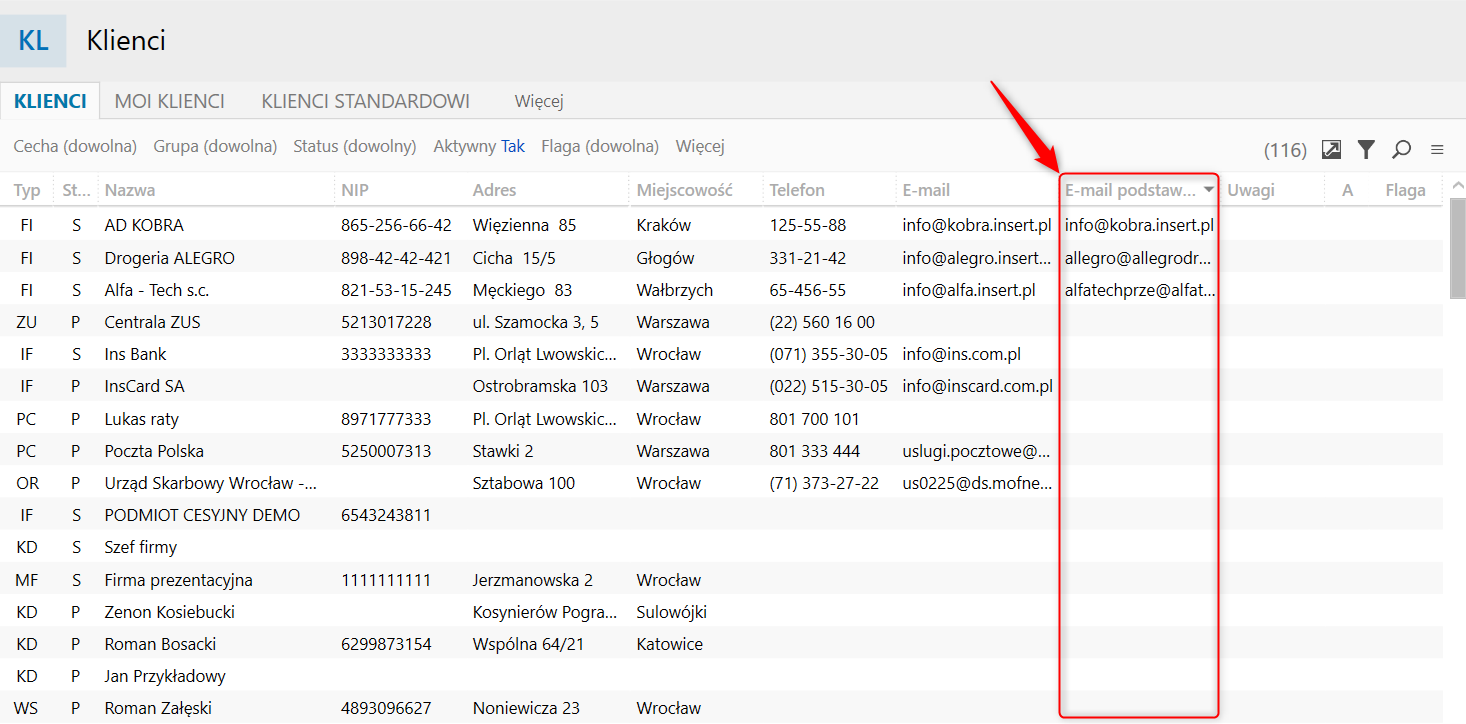Expand Więcej in the filter bar
The width and height of the screenshot is (1466, 724).
click(700, 147)
